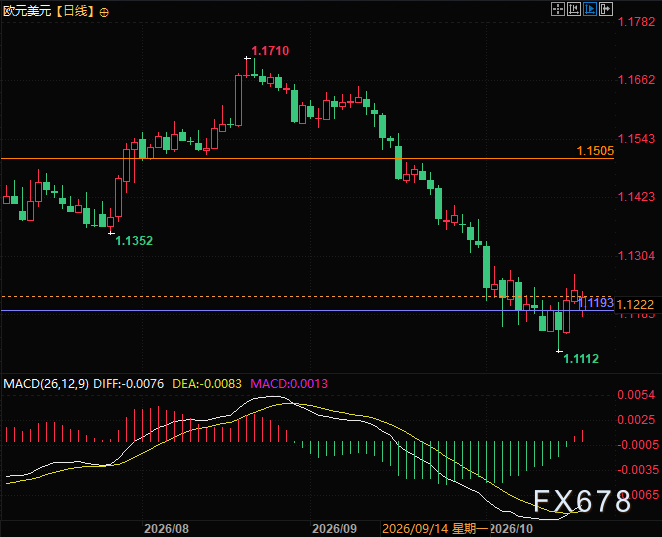Click the chart axis jump-to-start icon
The image size is (662, 537).
[x=574, y=9]
